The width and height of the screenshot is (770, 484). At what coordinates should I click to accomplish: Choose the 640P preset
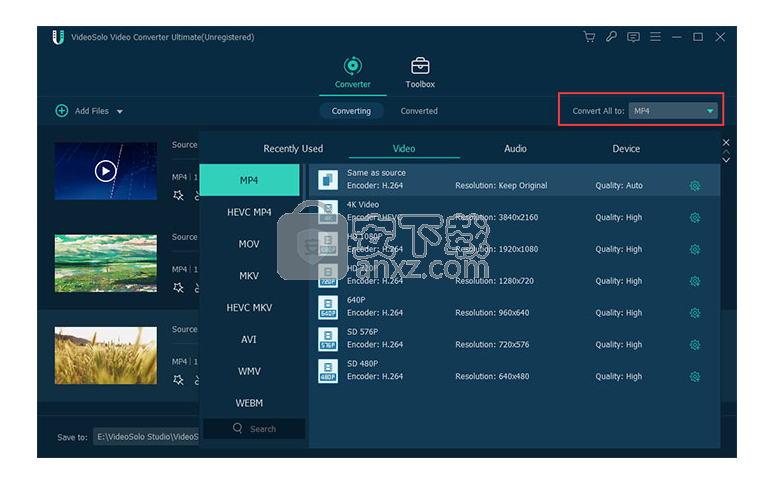[x=515, y=307]
